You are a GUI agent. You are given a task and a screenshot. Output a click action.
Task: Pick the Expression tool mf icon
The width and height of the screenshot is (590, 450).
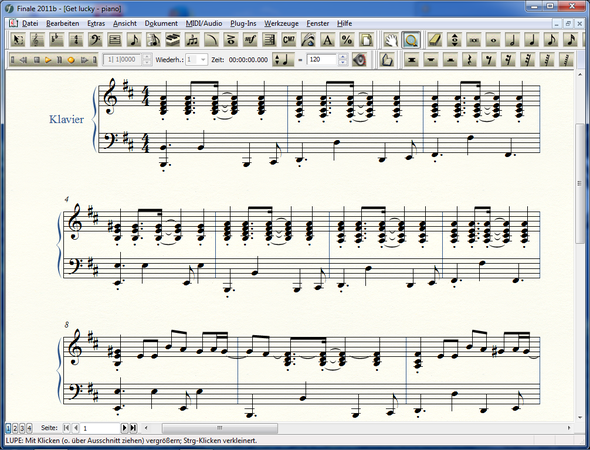pos(250,40)
